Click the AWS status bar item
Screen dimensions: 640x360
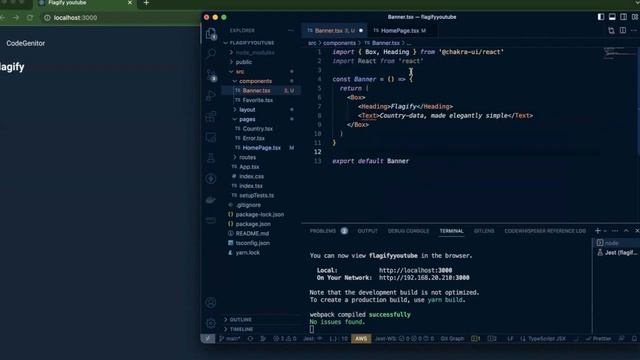[x=361, y=338]
